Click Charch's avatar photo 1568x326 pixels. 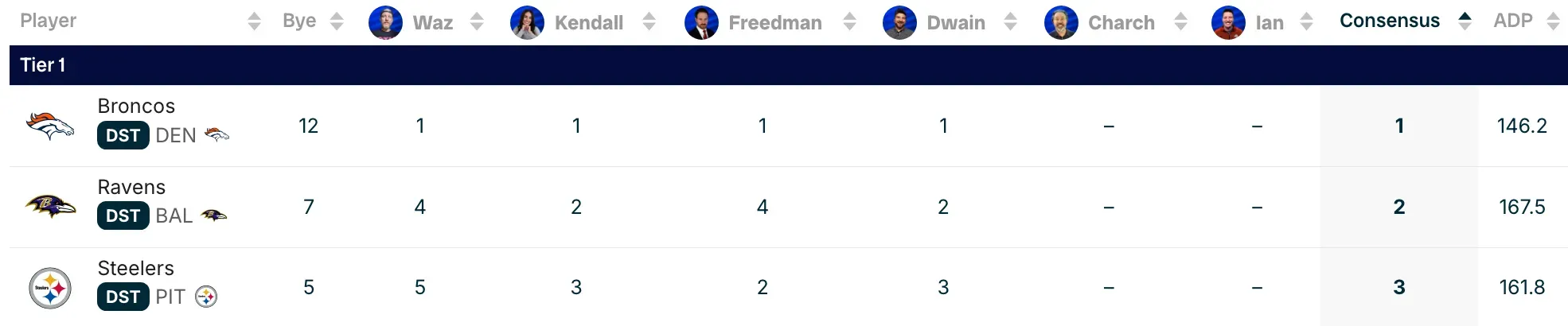point(1061,22)
